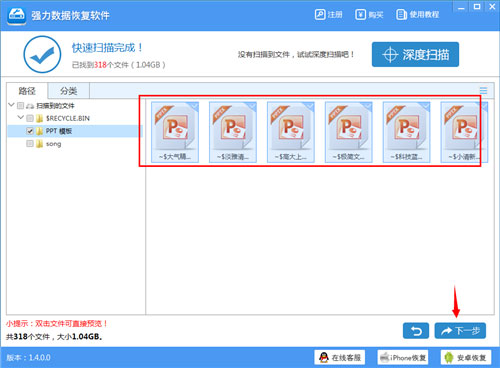500x368 pixels.
Task: Select the song folder in tree
Action: coord(53,144)
